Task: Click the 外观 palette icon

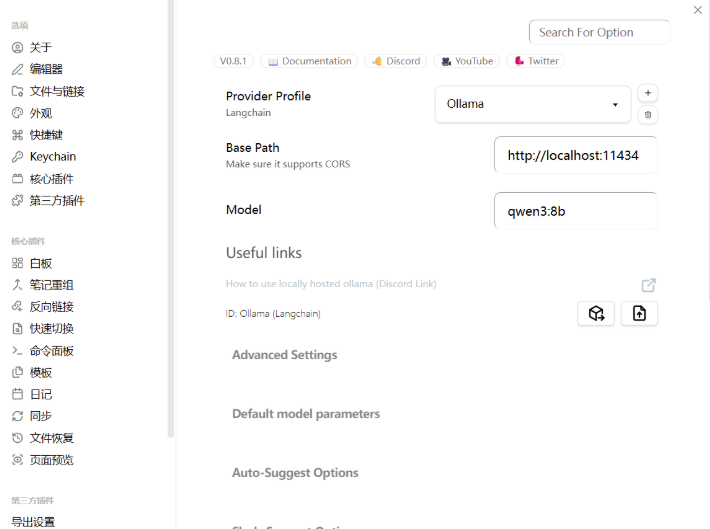Action: point(17,113)
